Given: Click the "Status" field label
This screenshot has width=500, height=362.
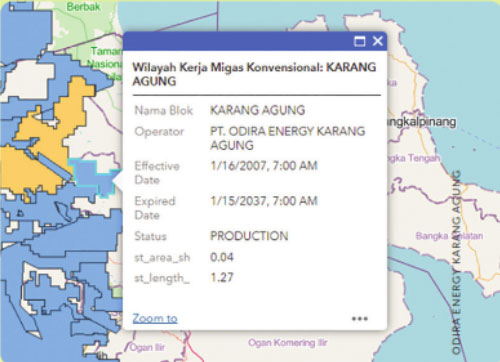Looking at the screenshot, I should click(150, 236).
